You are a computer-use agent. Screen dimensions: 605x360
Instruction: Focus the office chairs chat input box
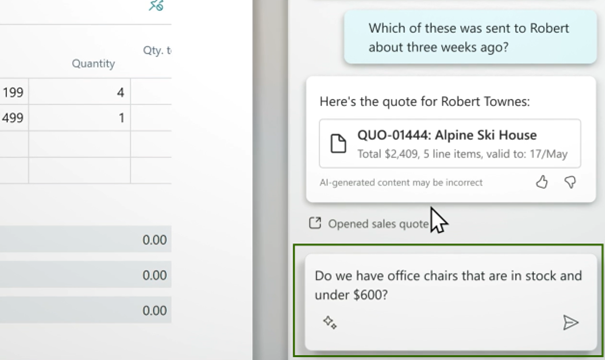(x=450, y=301)
